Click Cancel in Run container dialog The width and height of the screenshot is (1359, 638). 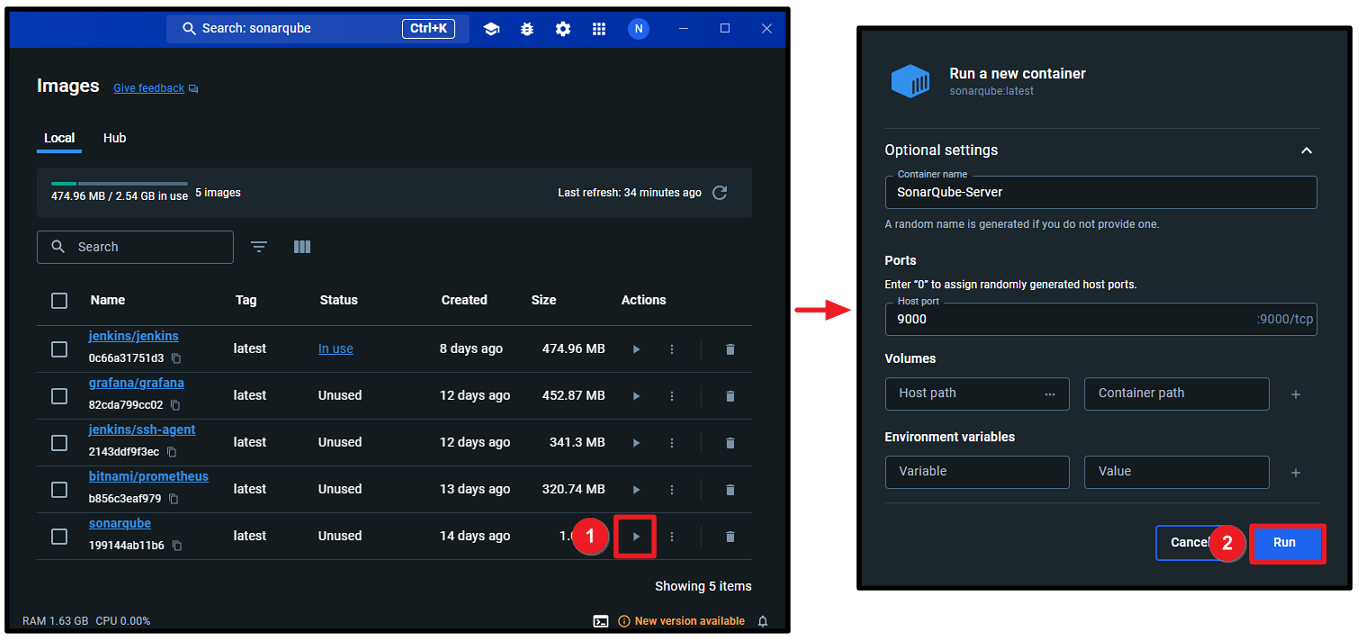tap(1188, 543)
